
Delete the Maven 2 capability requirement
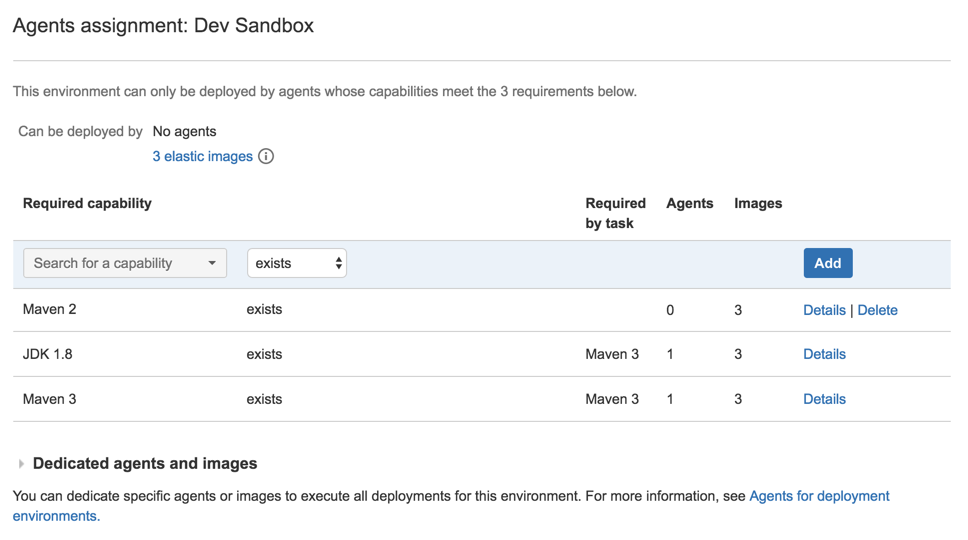tap(877, 310)
